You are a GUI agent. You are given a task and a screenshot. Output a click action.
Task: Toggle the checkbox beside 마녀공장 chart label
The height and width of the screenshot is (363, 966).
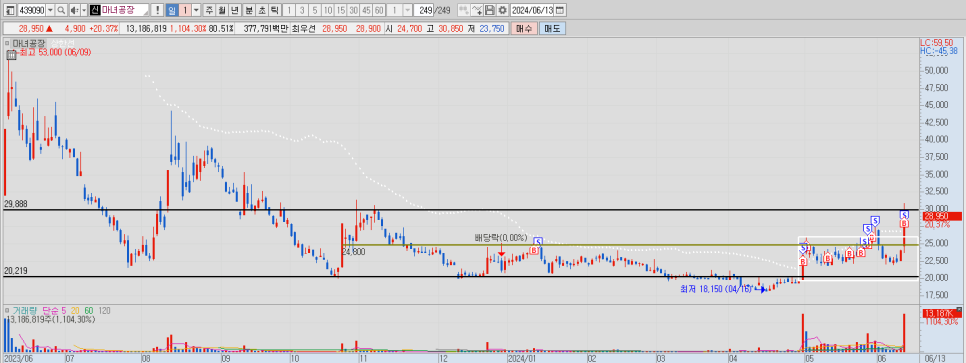pos(7,43)
